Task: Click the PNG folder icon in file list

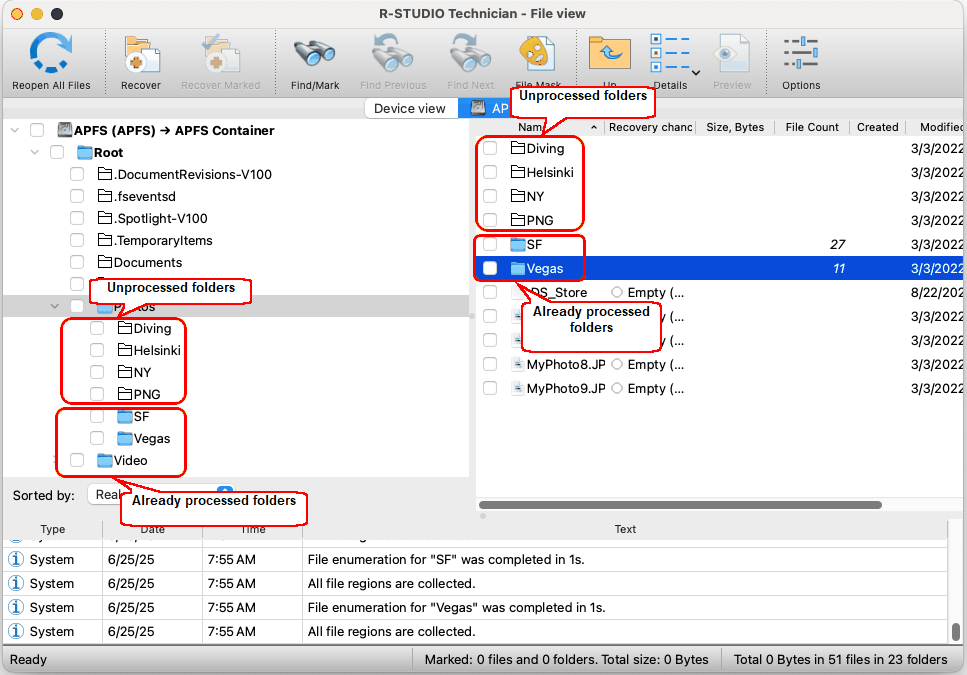Action: [x=518, y=220]
